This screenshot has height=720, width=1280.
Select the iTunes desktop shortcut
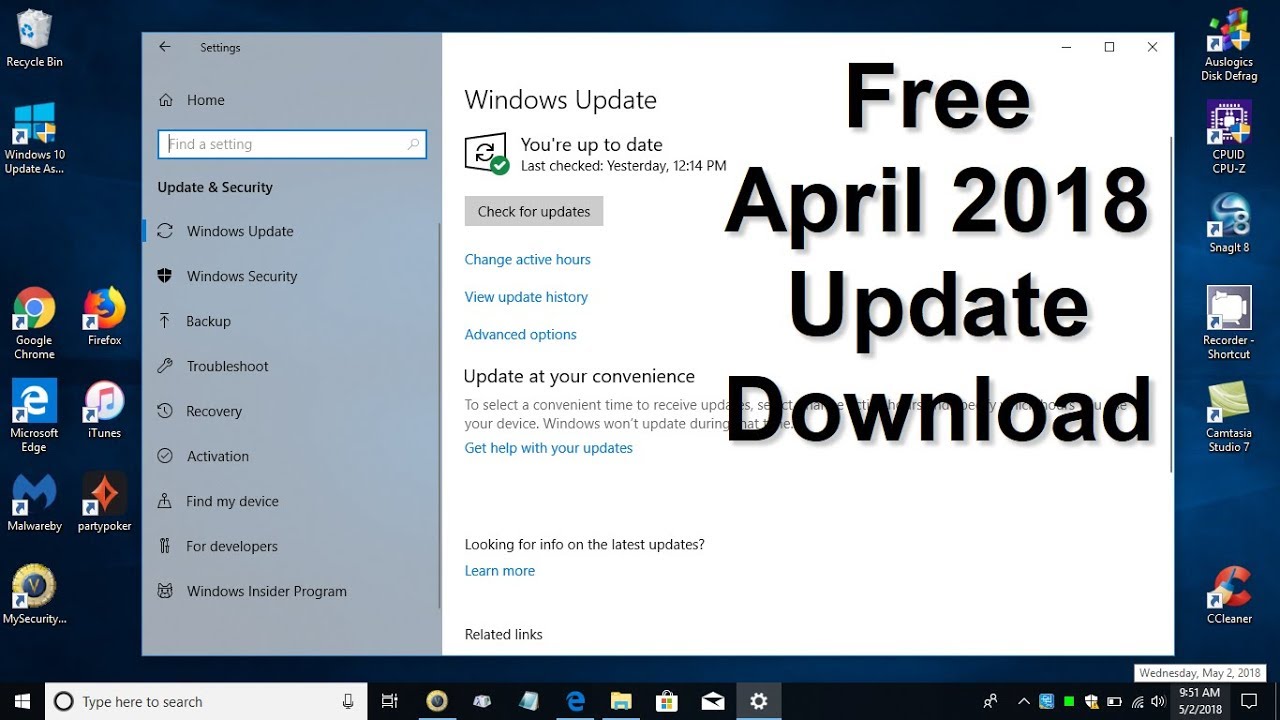click(104, 410)
